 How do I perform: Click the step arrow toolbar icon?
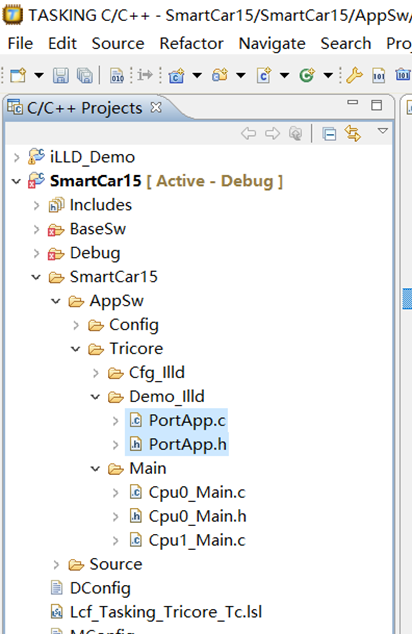(x=144, y=75)
